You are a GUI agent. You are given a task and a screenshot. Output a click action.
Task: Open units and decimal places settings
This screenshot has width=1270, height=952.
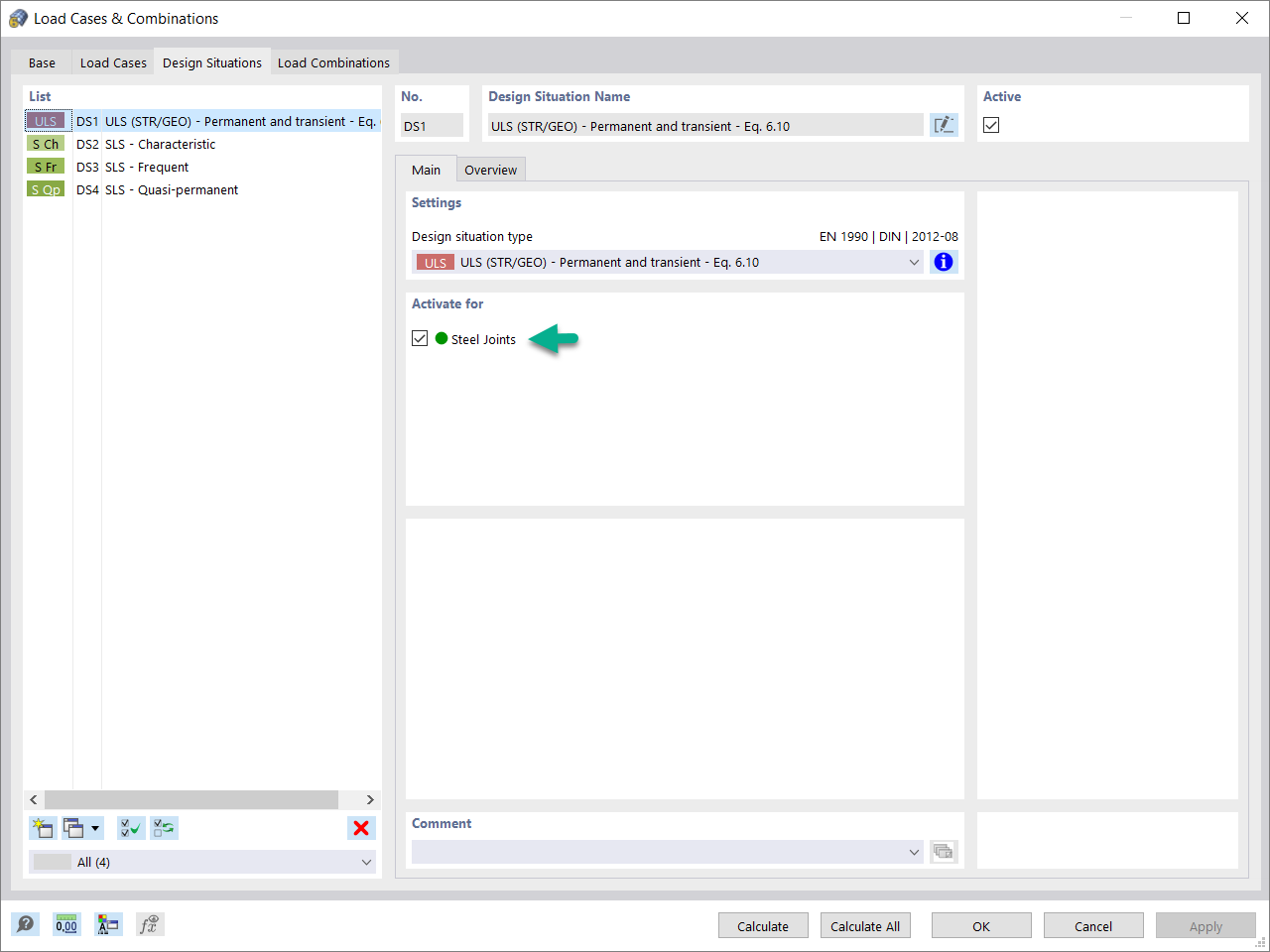click(x=66, y=924)
